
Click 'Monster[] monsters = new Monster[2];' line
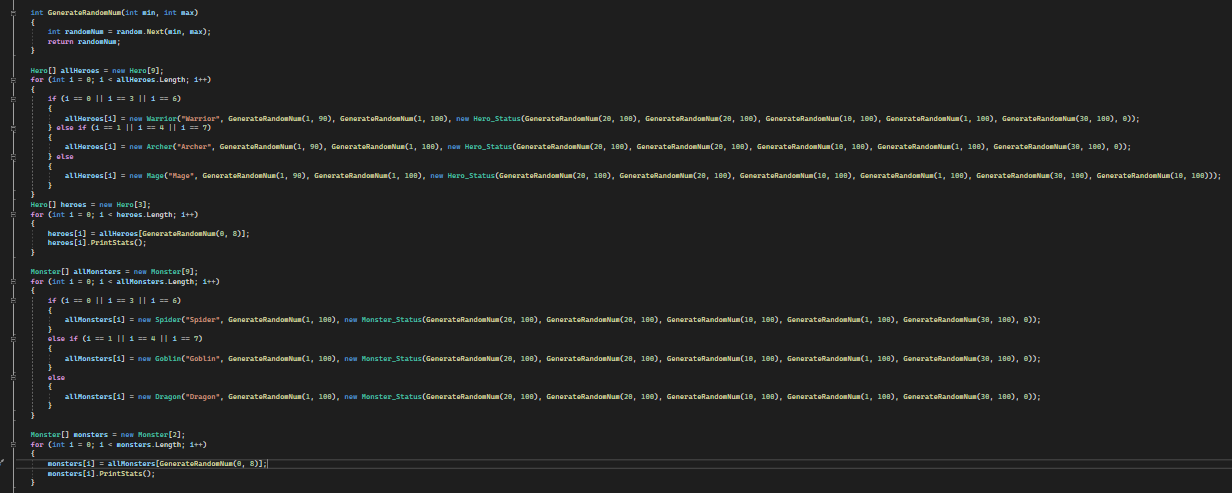(x=108, y=435)
